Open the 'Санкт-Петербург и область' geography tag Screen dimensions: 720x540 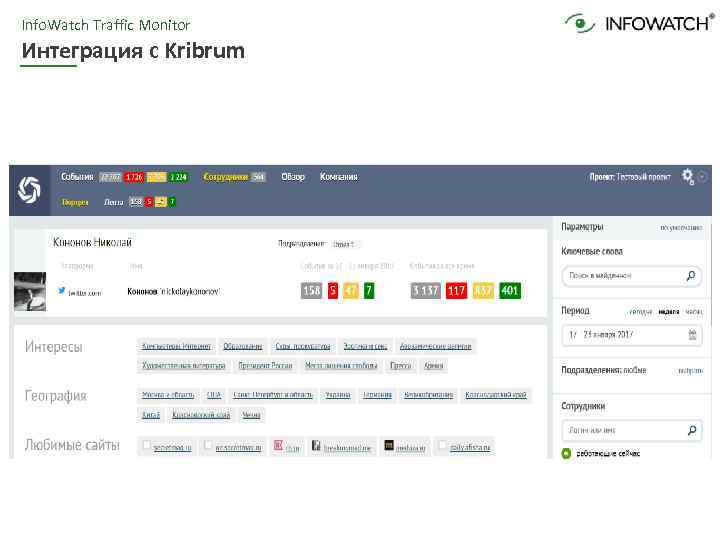click(x=273, y=395)
